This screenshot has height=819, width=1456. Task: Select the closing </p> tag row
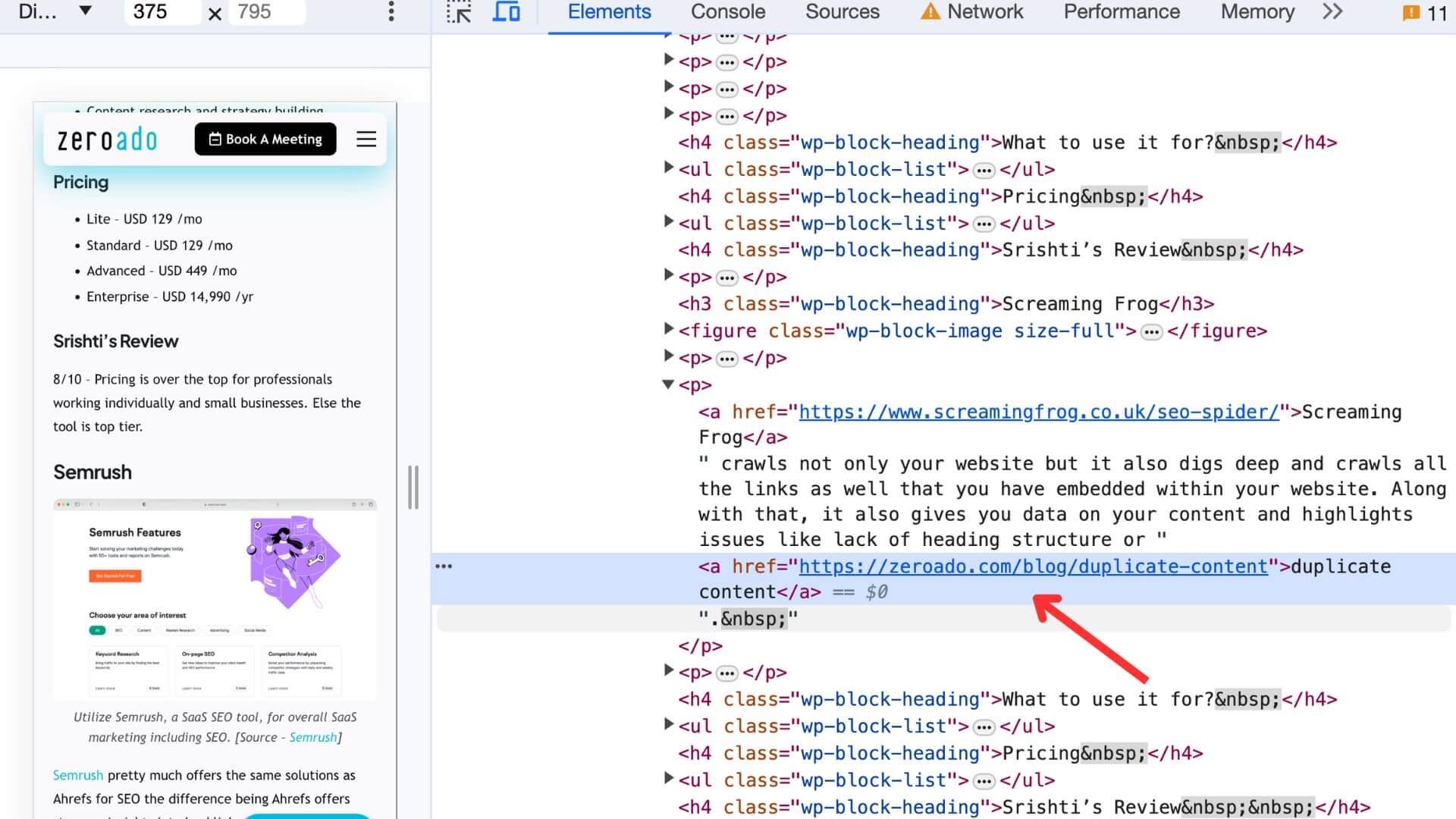tap(701, 646)
